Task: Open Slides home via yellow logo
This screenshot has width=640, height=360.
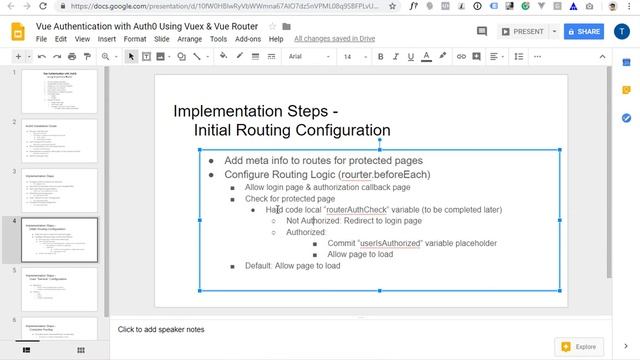Action: [18, 31]
